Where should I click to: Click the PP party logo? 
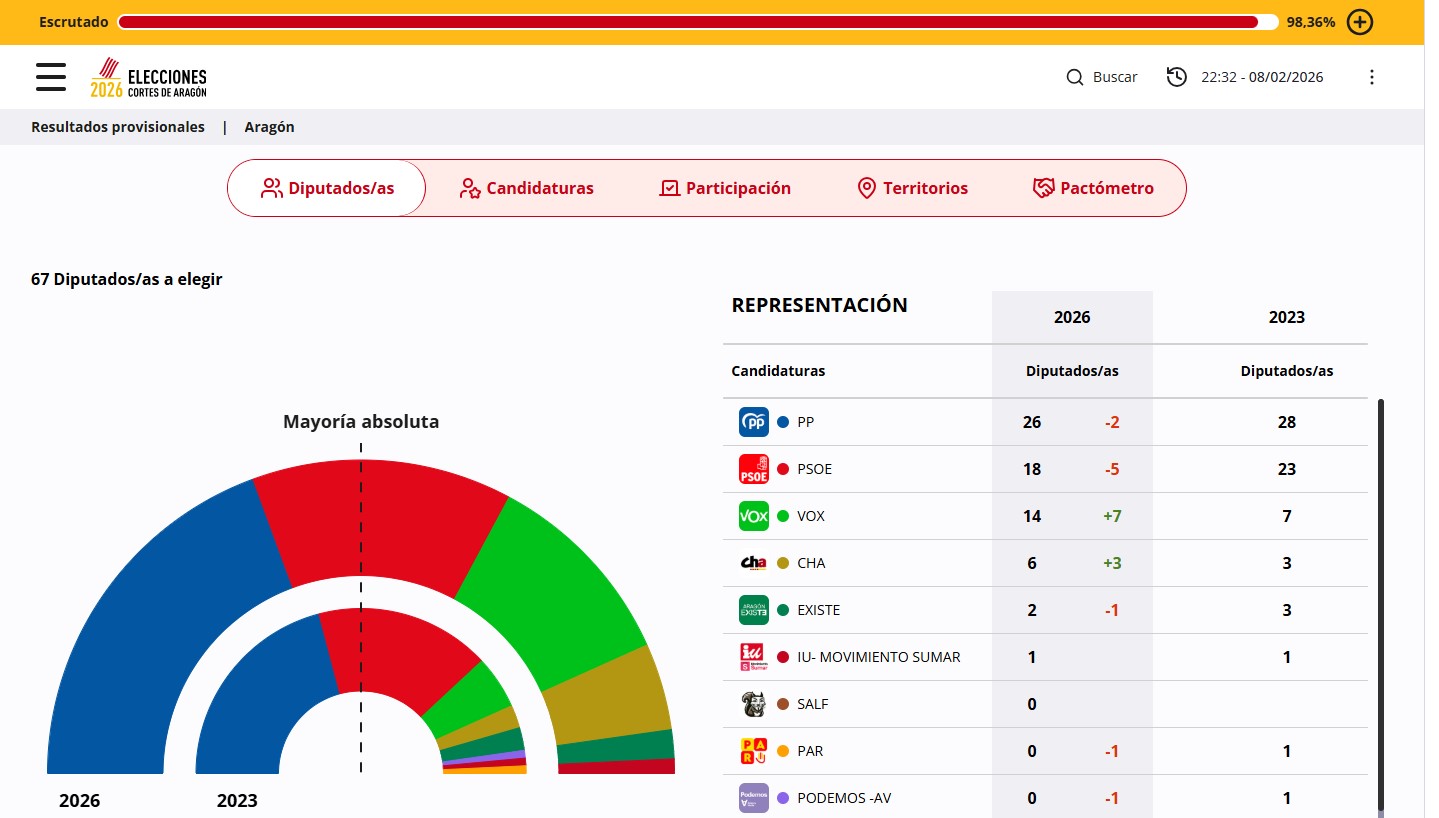pyautogui.click(x=753, y=422)
